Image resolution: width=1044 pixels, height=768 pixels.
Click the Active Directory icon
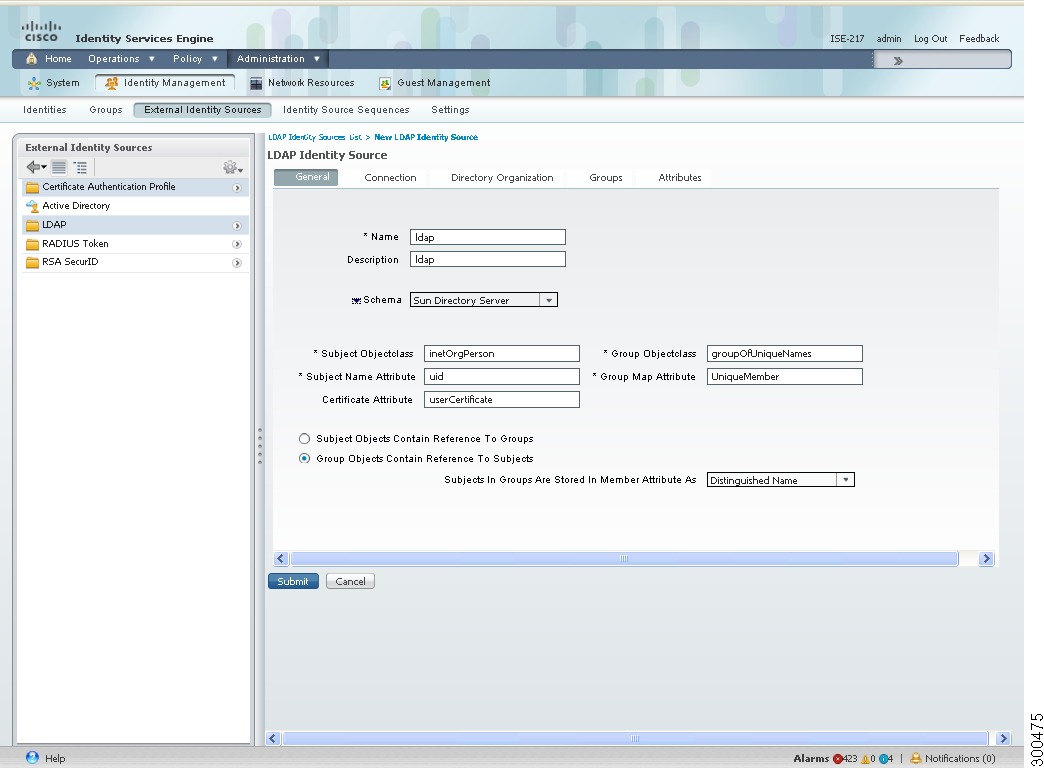click(x=32, y=206)
